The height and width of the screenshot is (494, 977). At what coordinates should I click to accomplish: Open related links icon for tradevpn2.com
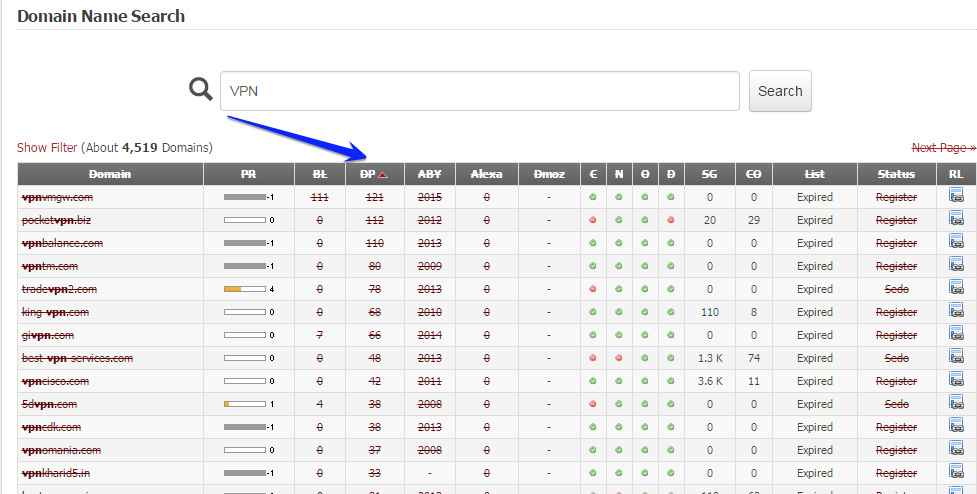click(956, 287)
